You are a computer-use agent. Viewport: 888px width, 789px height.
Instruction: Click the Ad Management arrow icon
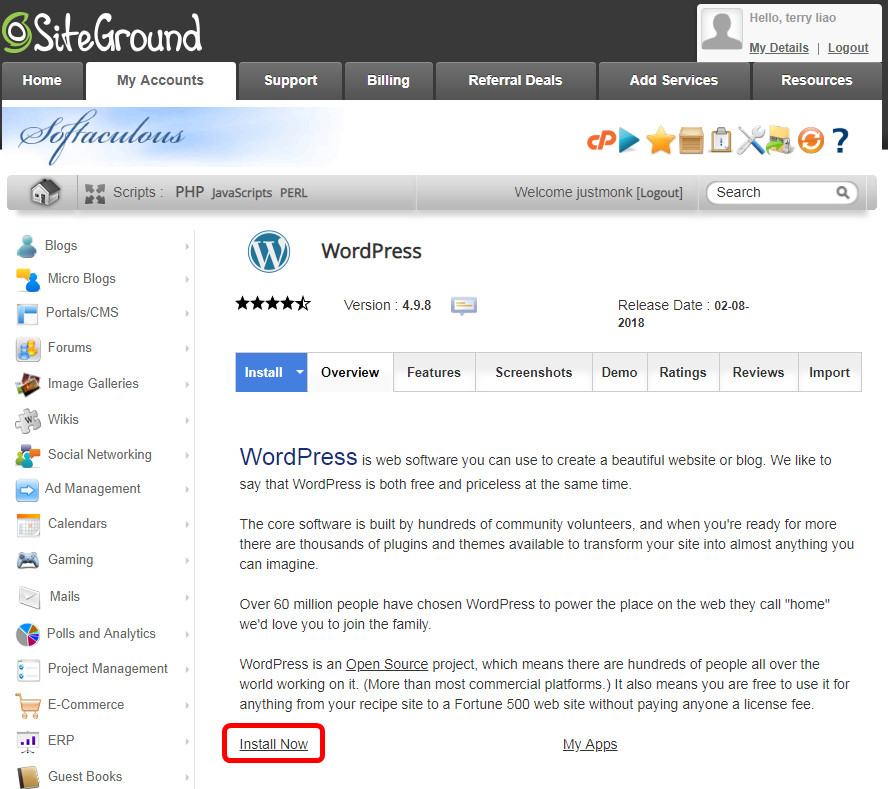click(27, 489)
